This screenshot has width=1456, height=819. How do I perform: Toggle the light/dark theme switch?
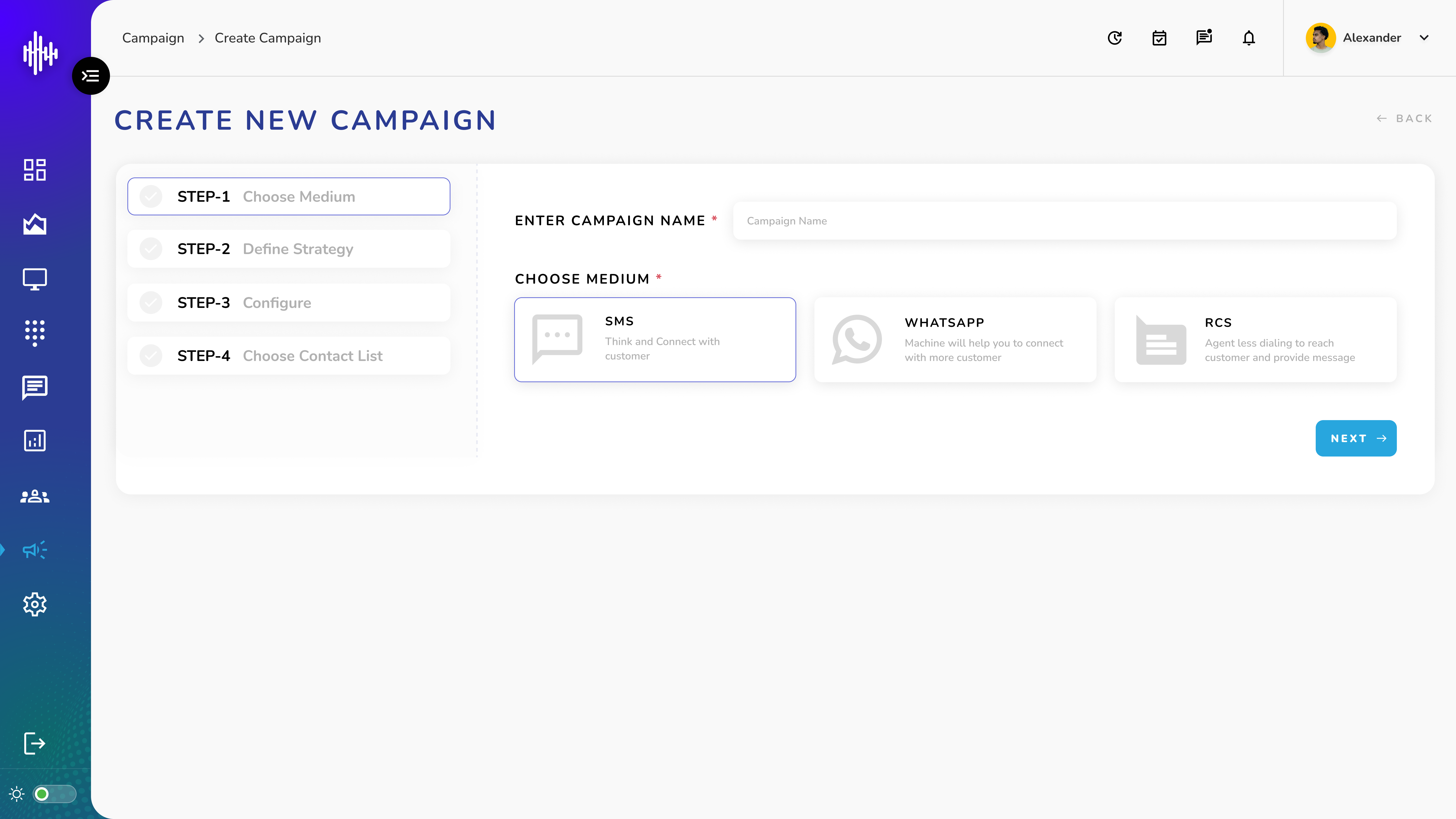click(x=54, y=794)
